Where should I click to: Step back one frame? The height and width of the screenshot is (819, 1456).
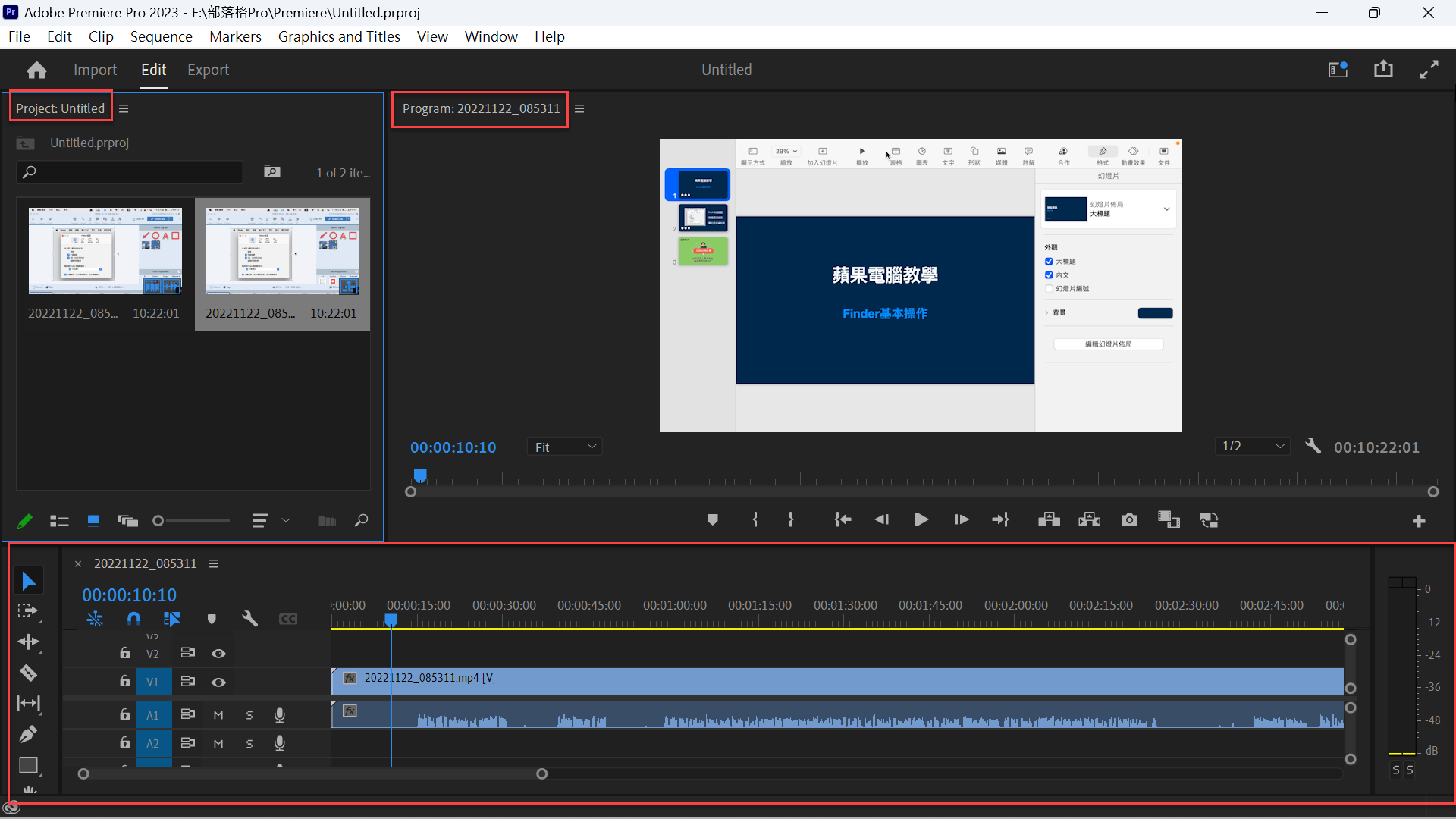coord(881,520)
